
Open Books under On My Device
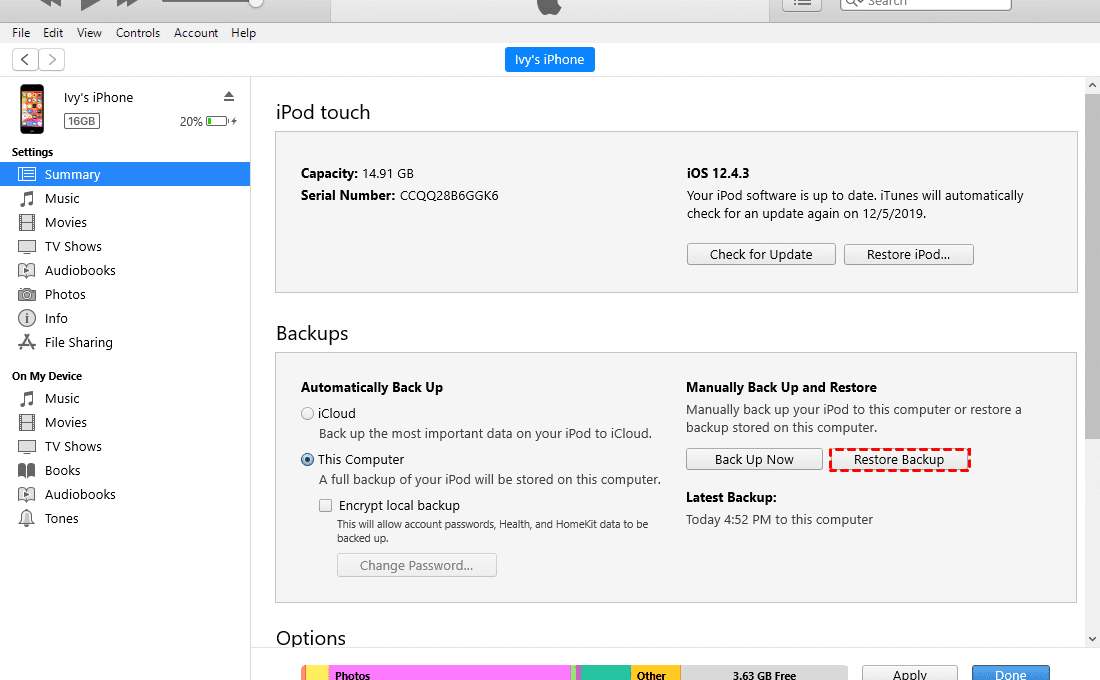(62, 470)
